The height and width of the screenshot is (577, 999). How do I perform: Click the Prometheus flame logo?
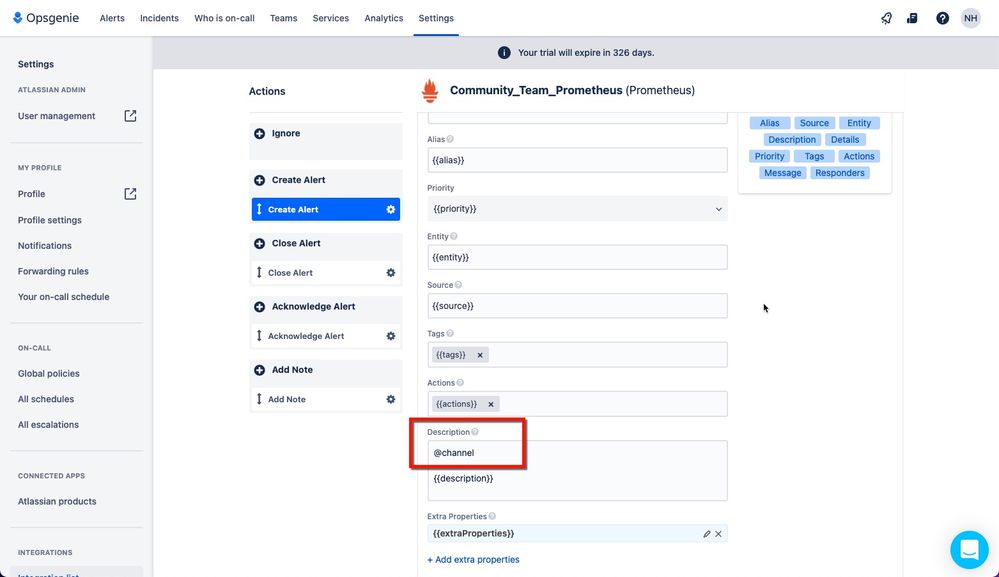(430, 90)
